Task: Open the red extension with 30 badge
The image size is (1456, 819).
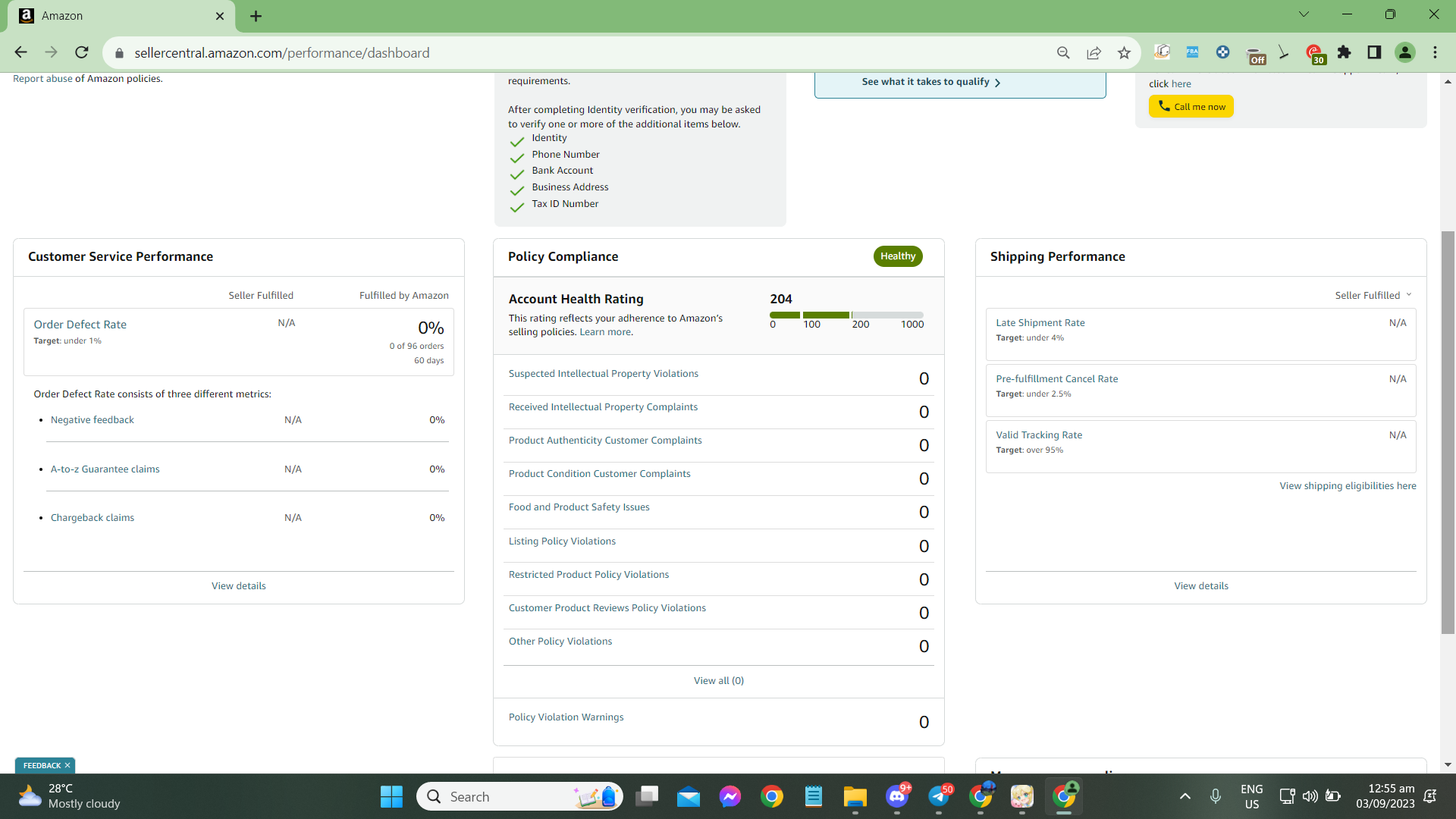Action: 1316,54
